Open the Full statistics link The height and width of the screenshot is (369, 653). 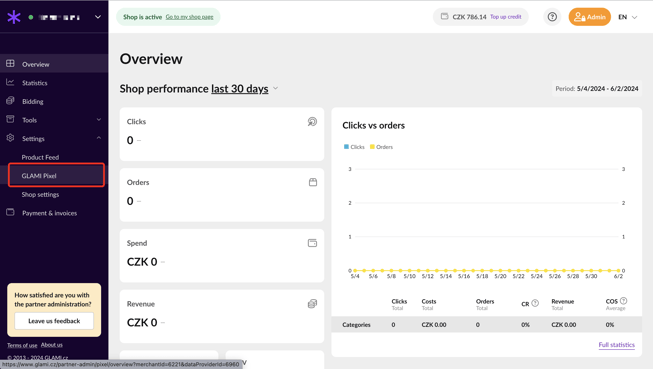coord(616,345)
